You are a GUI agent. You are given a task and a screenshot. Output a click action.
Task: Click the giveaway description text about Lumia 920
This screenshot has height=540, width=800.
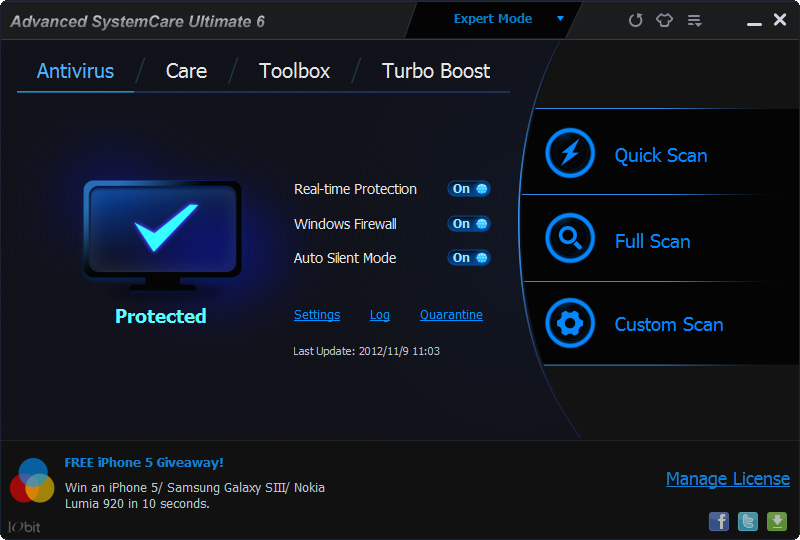(194, 496)
